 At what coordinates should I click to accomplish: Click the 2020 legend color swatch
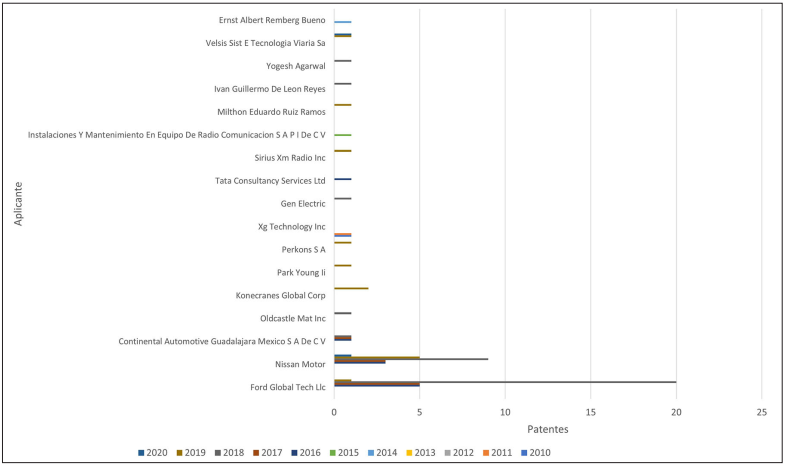click(x=141, y=453)
